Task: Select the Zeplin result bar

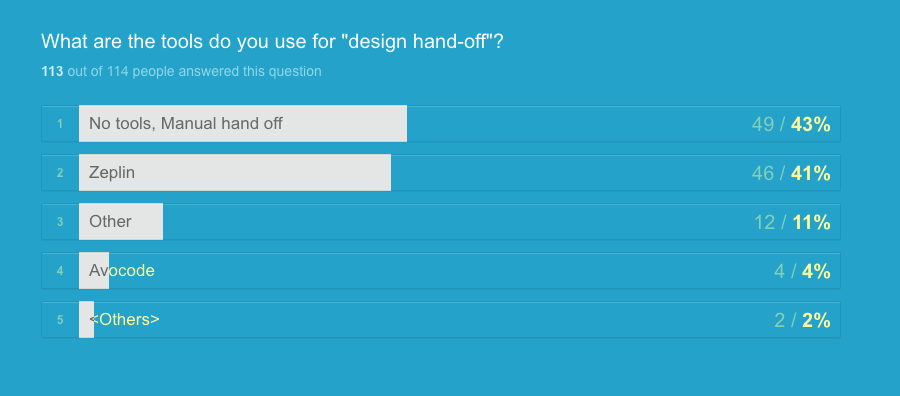Action: tap(235, 172)
